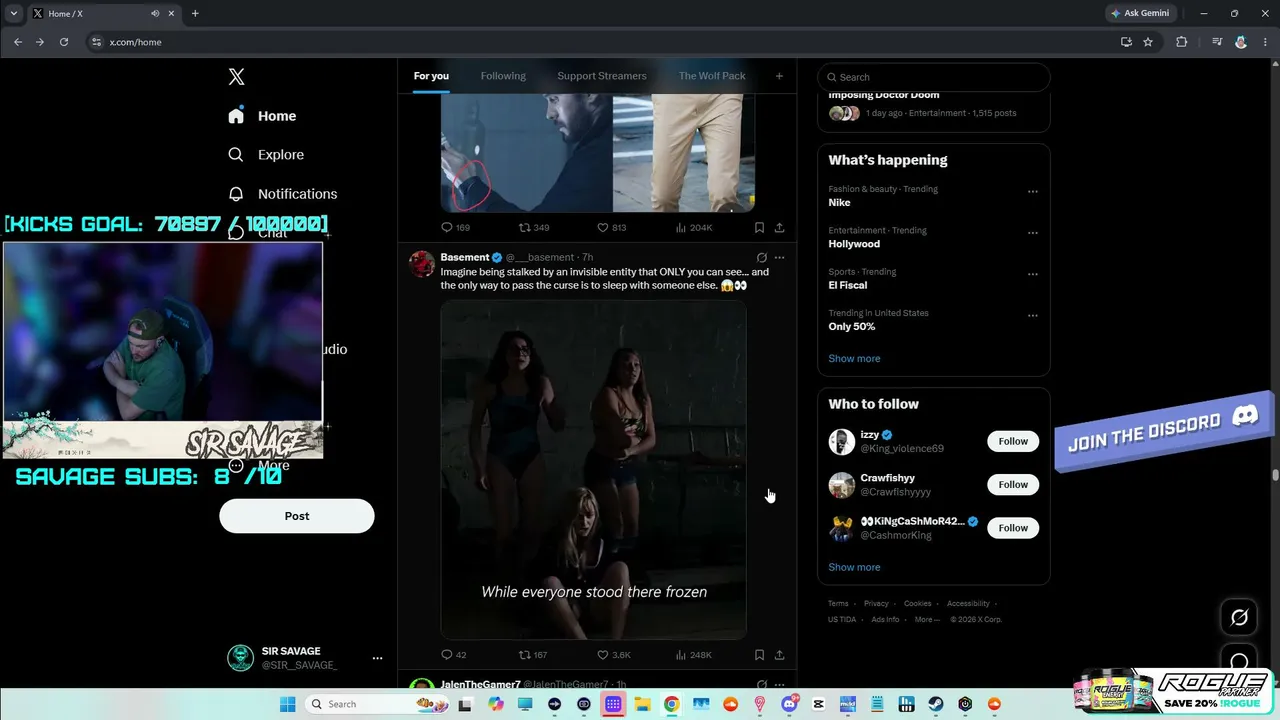This screenshot has width=1280, height=720.
Task: Click the Chrome address bar
Action: [x=600, y=42]
